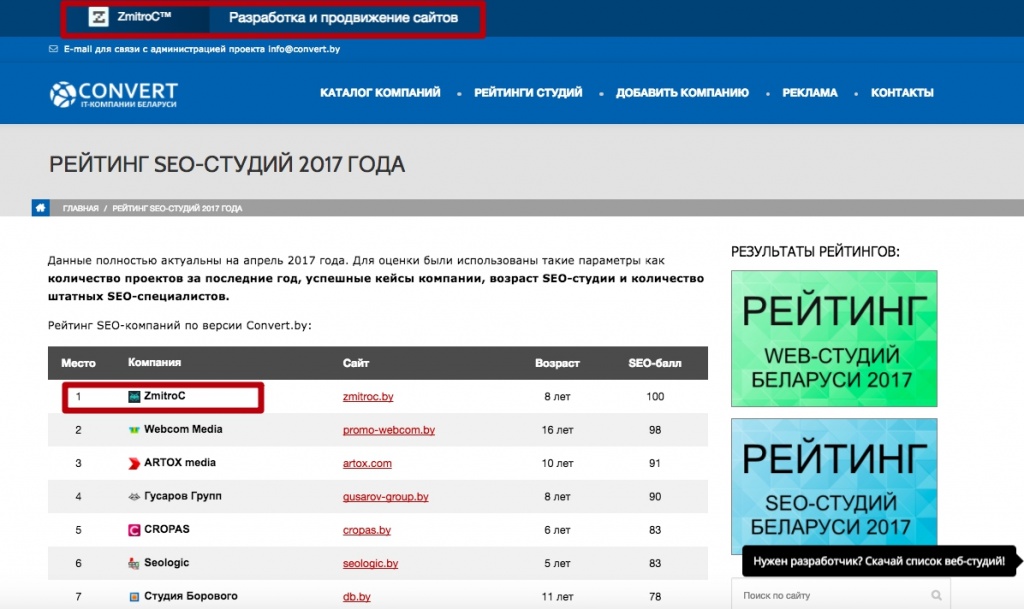Screen dimensions: 1024x609
Task: Click the current Рейтинг SEO-студий 2017 года breadcrumb
Action: tap(177, 208)
